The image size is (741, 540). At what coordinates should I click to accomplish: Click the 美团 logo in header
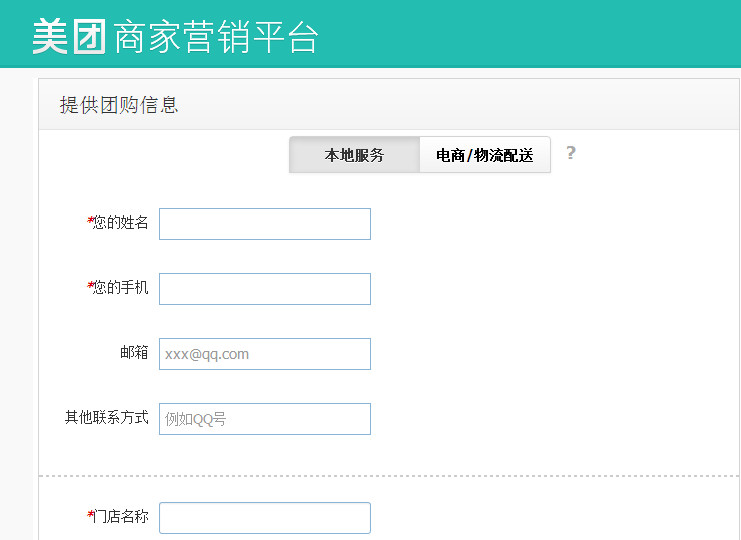pyautogui.click(x=69, y=36)
